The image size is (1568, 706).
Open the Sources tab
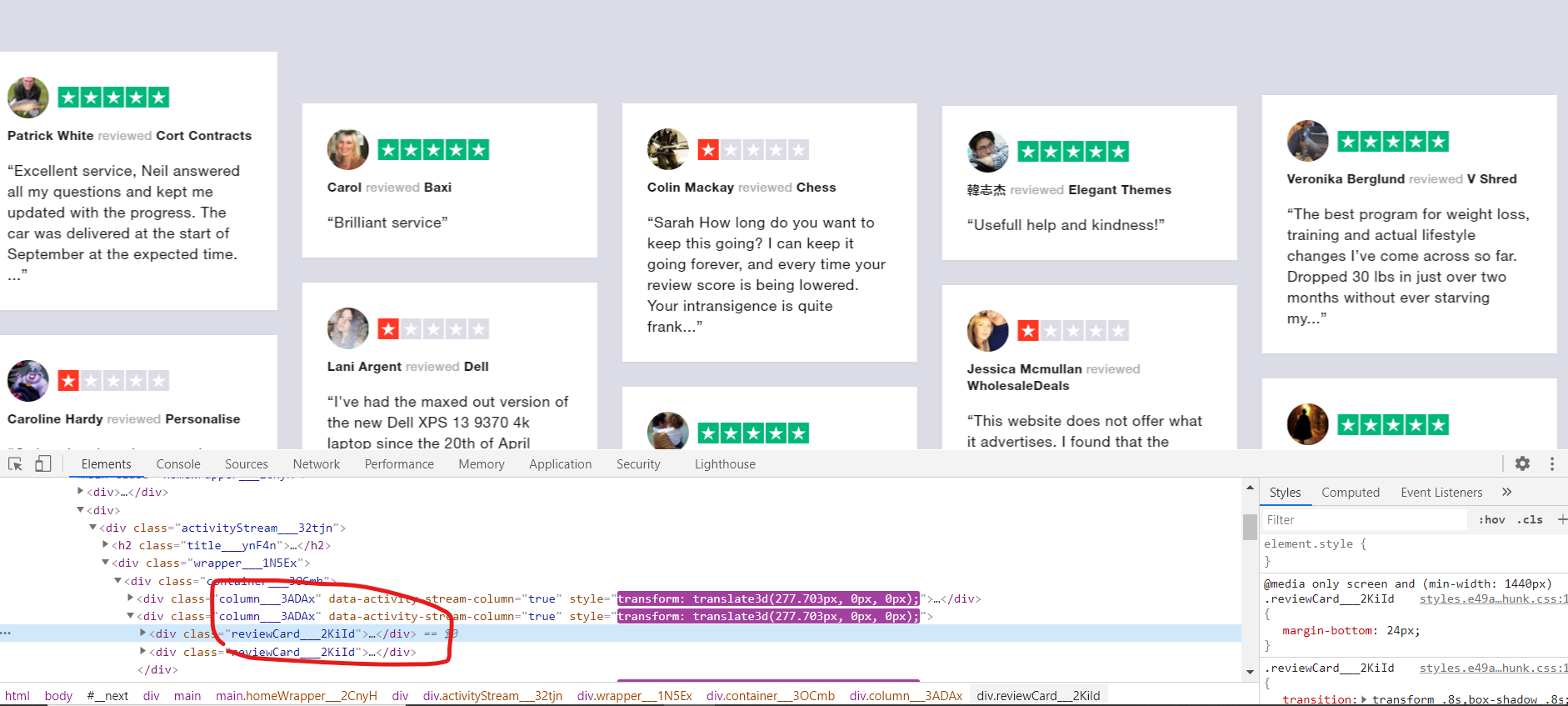(x=247, y=464)
